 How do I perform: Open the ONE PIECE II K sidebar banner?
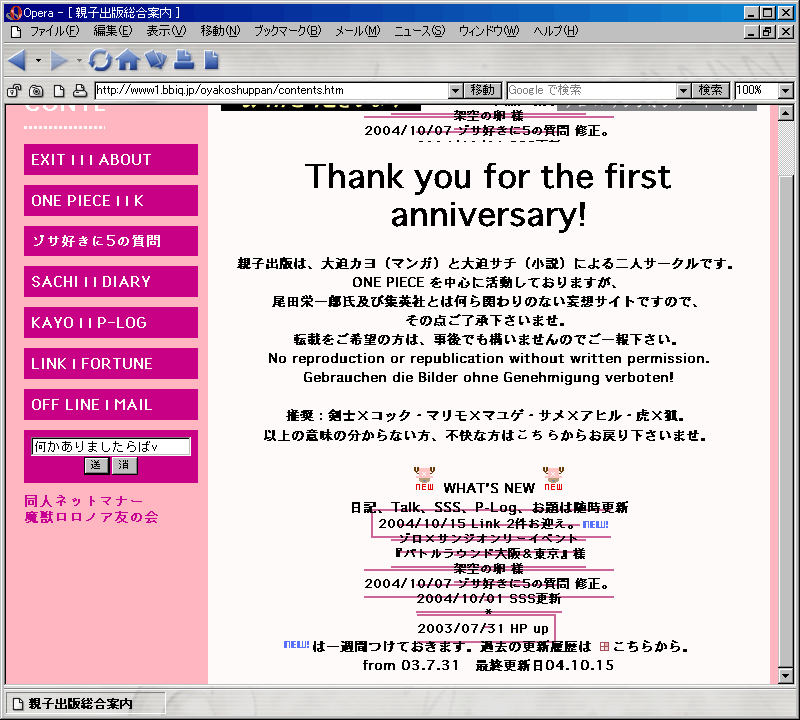(111, 201)
